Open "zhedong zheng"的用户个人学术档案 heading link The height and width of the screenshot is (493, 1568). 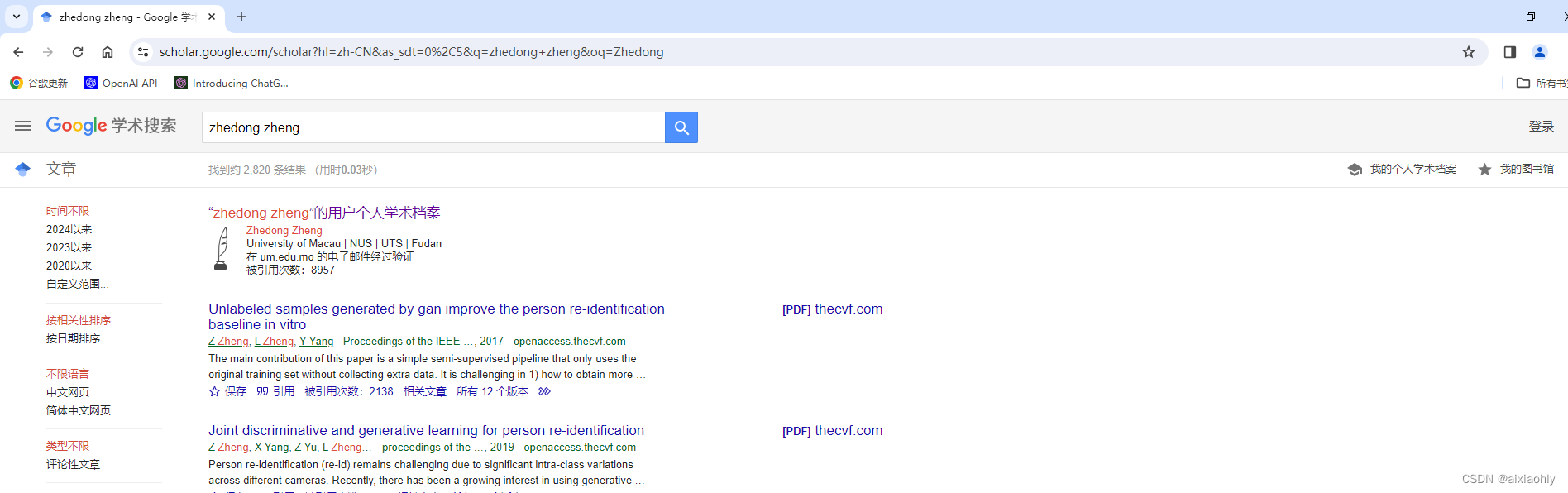[324, 213]
